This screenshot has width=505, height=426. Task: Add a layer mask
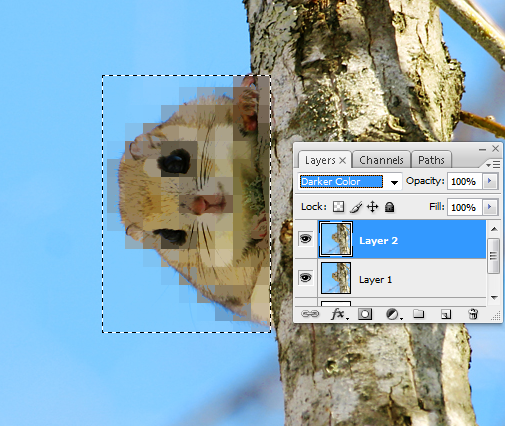[365, 314]
